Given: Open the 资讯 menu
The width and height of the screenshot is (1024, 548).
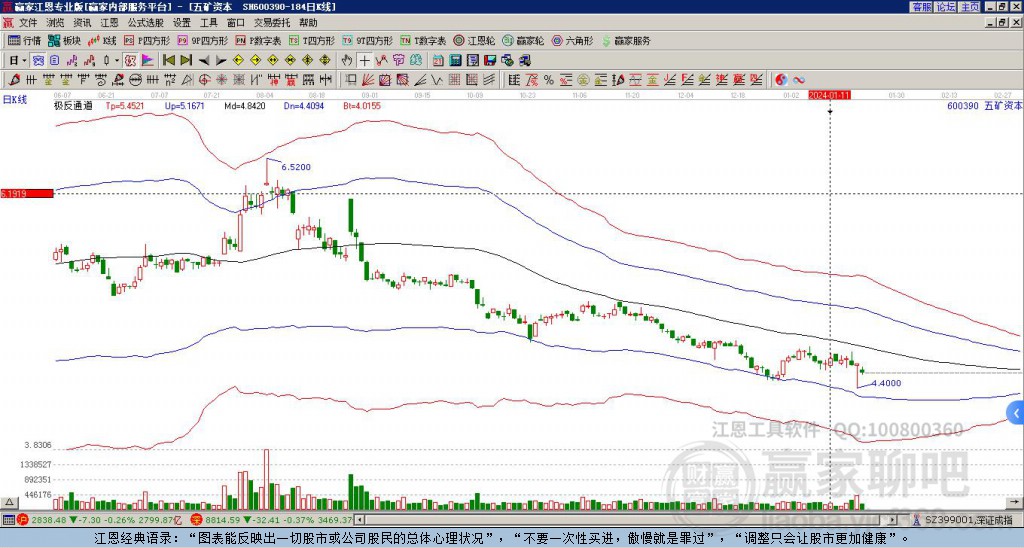Looking at the screenshot, I should pos(82,23).
